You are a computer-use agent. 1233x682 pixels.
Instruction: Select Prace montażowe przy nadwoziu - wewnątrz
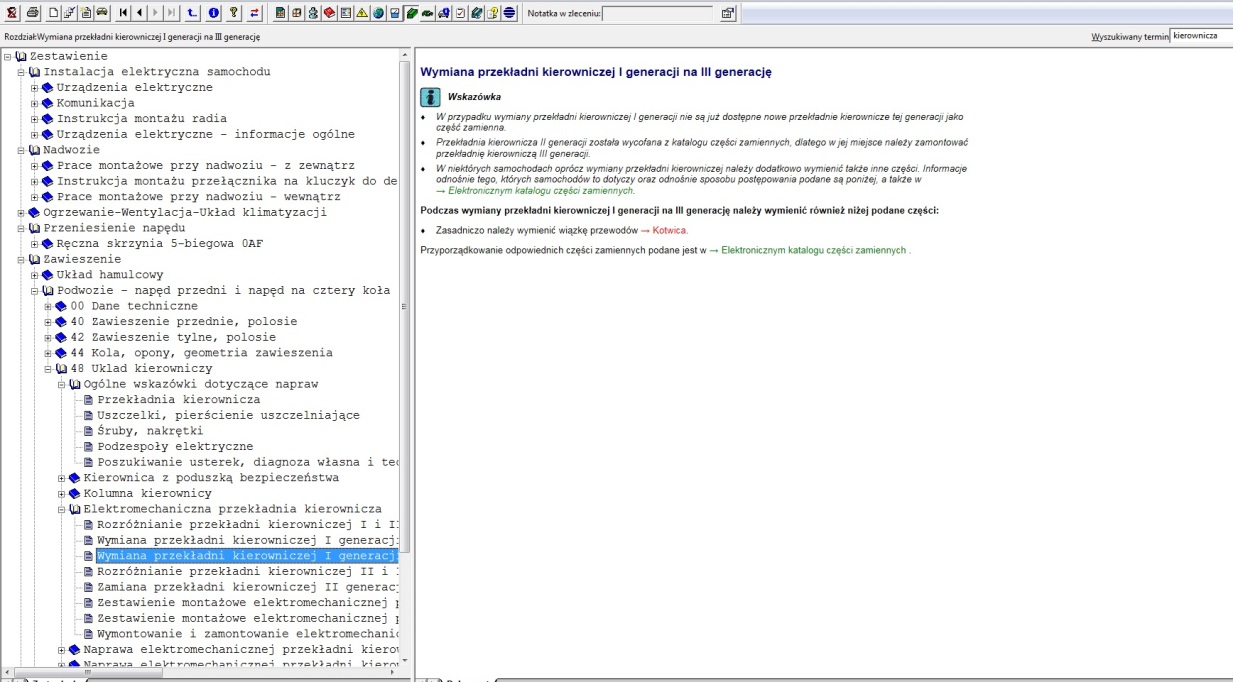pyautogui.click(x=198, y=197)
